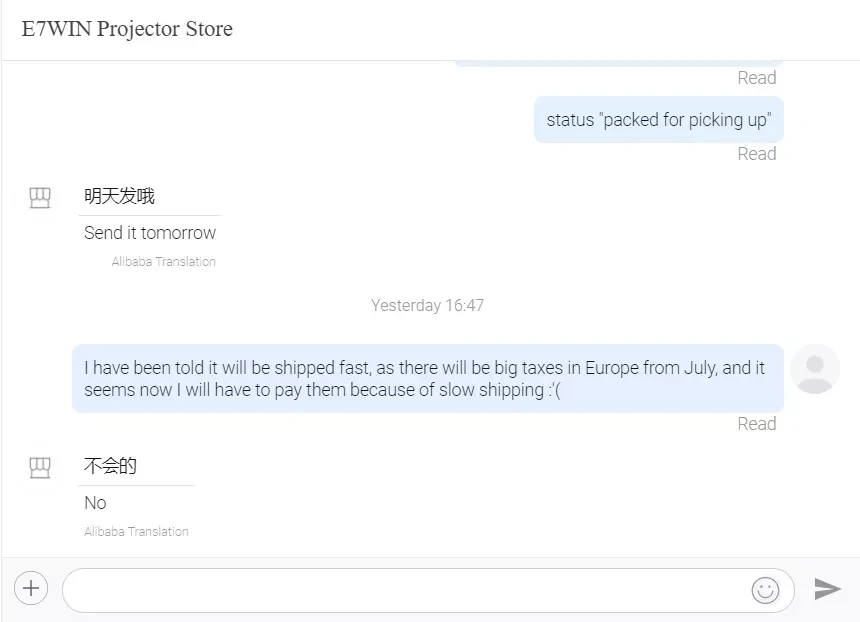This screenshot has height=622, width=860.
Task: Click 'Read' status under taxes message
Action: pyautogui.click(x=756, y=424)
